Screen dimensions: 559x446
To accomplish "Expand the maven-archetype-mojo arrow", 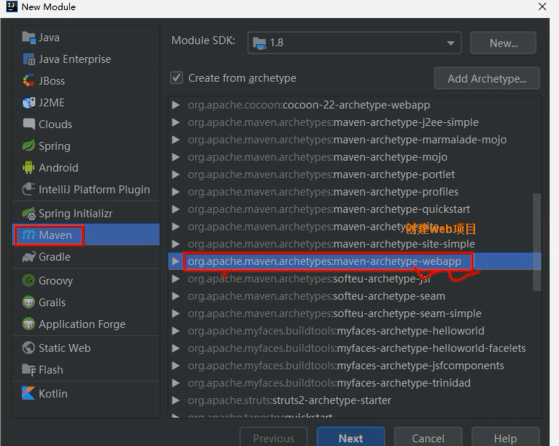I will [175, 157].
